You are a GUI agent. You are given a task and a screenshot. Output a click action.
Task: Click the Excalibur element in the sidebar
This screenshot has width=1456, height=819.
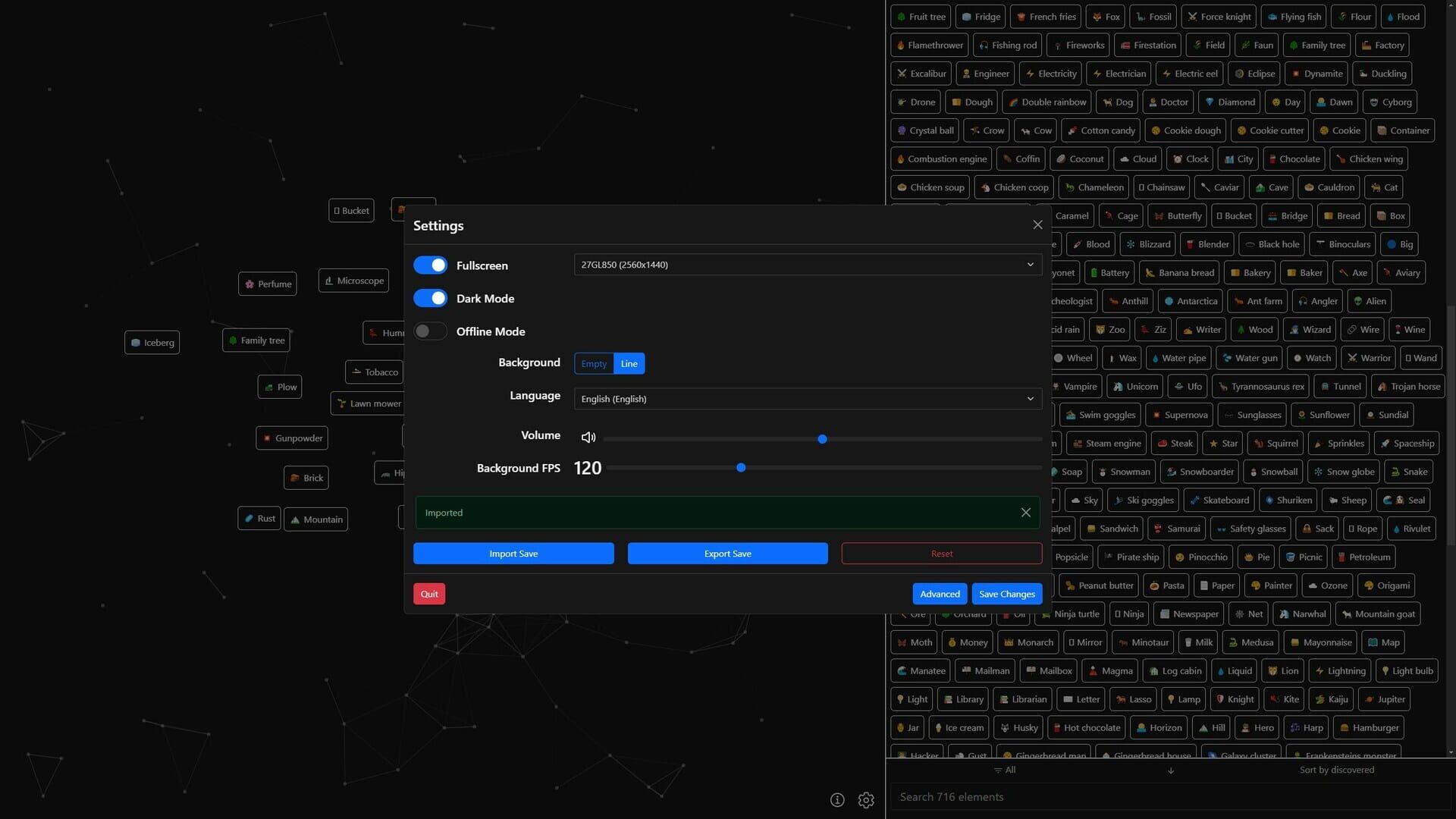(x=921, y=73)
